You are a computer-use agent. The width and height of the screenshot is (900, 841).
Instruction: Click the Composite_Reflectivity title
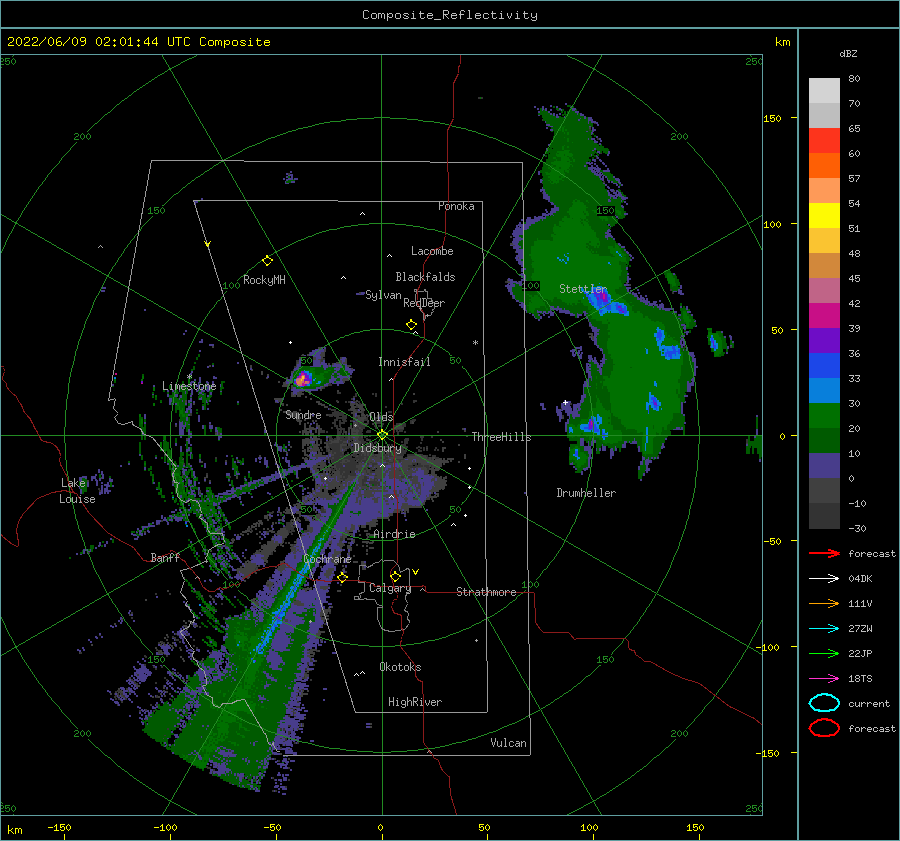pos(449,15)
